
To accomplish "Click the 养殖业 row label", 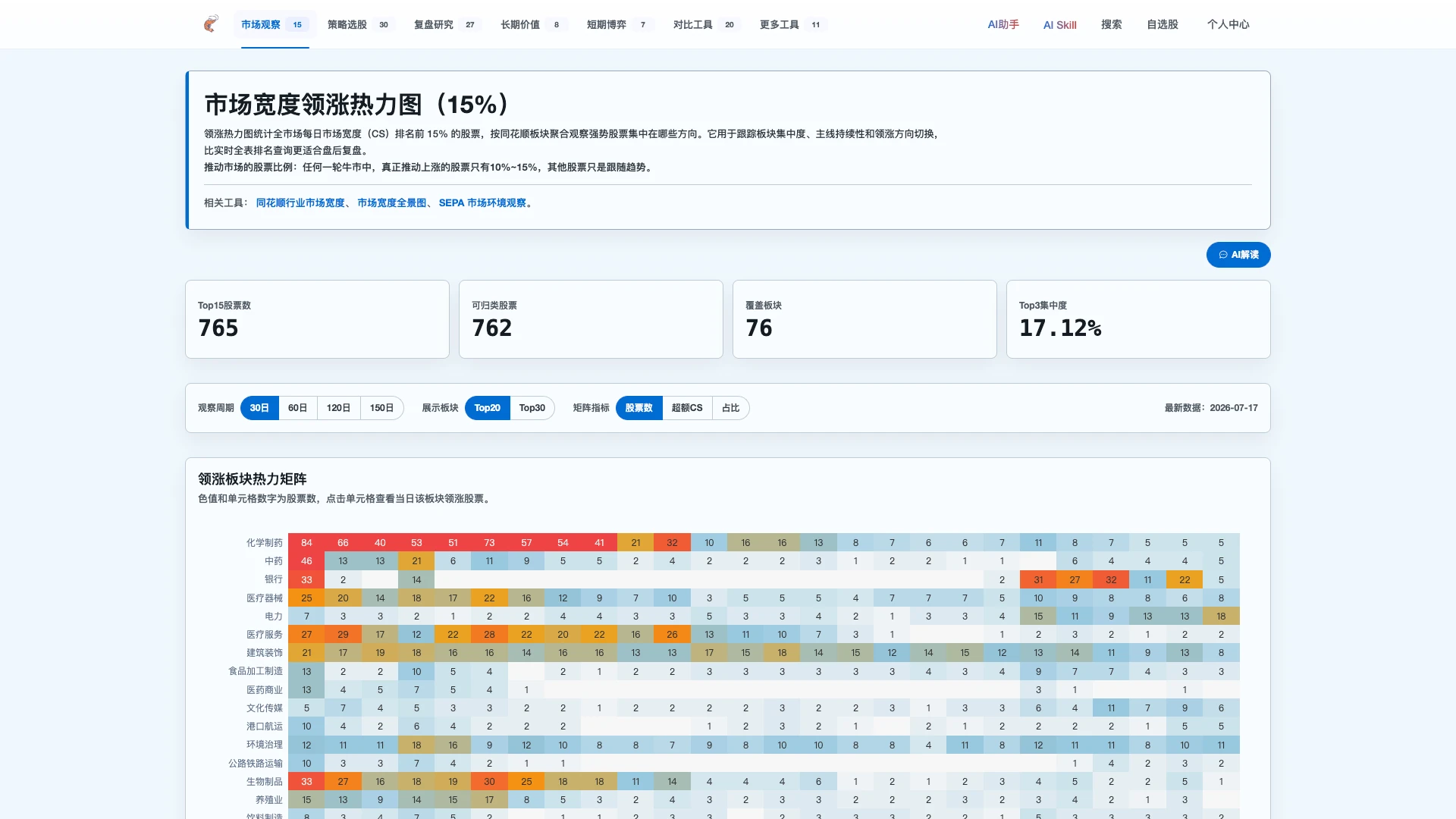I will pos(268,799).
